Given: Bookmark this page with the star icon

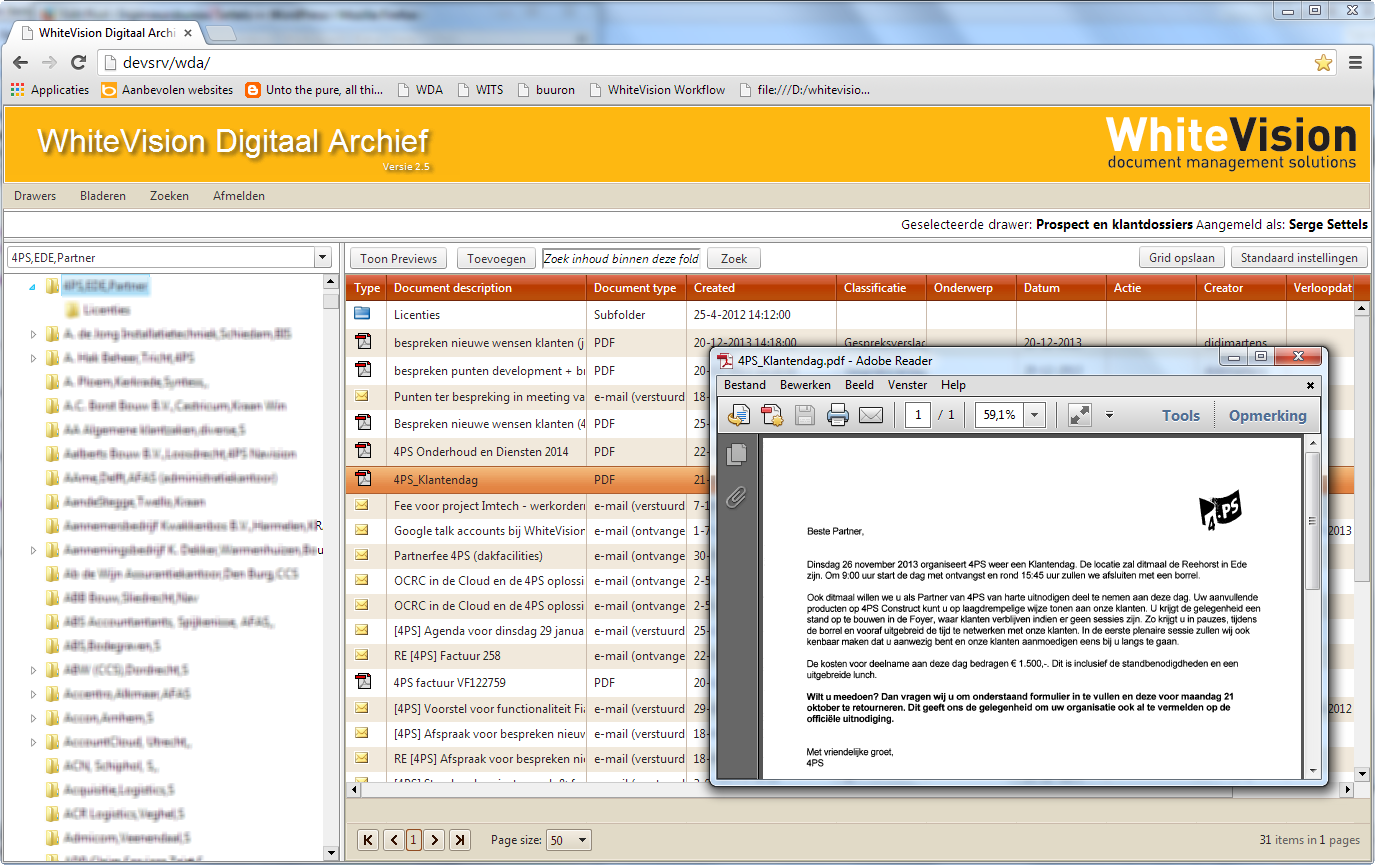Looking at the screenshot, I should pyautogui.click(x=1323, y=63).
